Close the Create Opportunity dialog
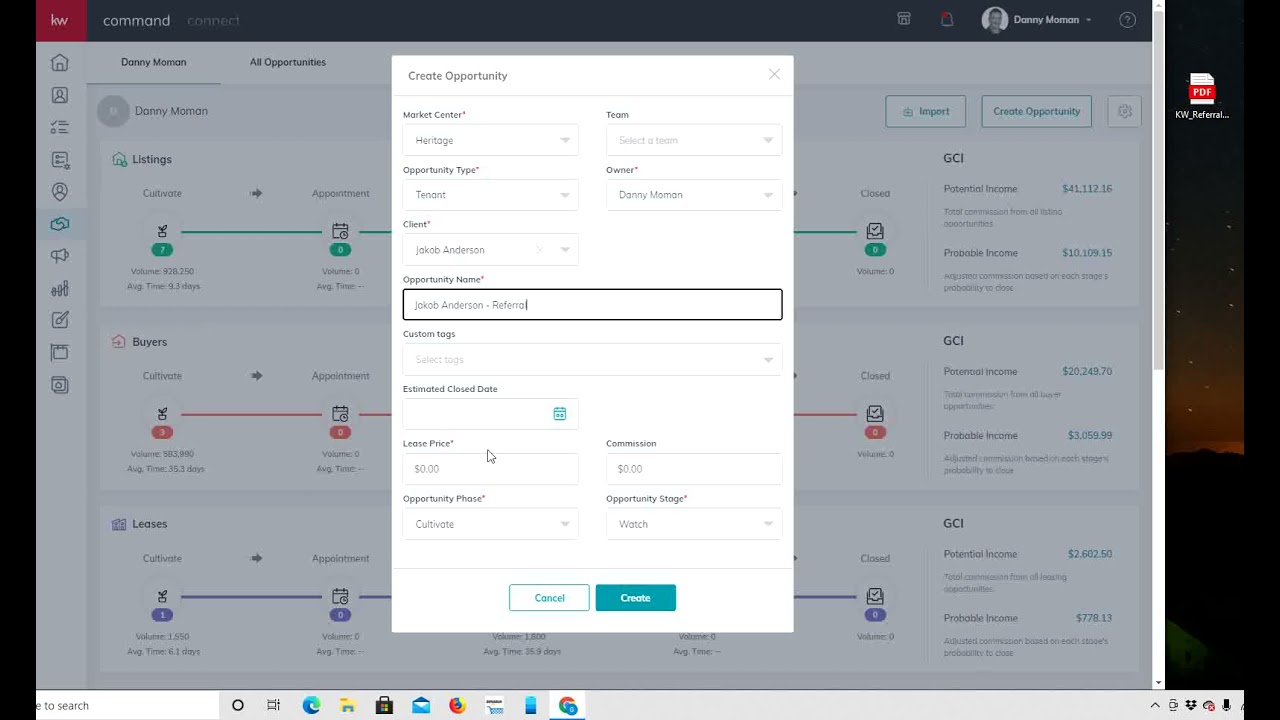This screenshot has width=1280, height=720. click(x=774, y=74)
